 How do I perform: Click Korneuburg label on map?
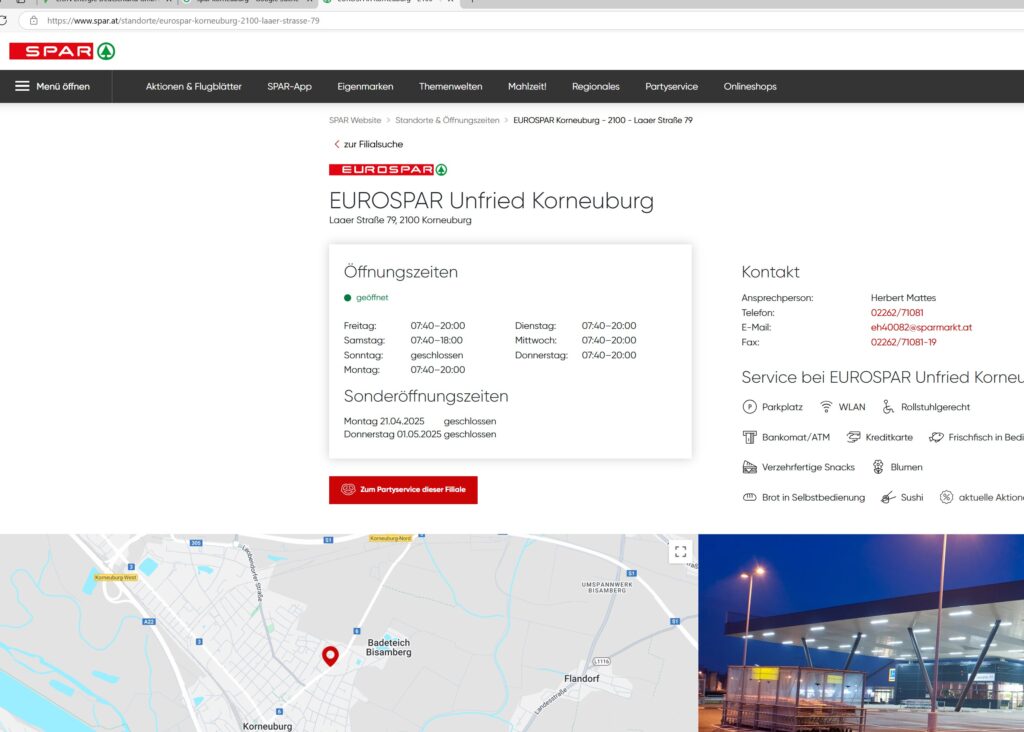tap(267, 726)
